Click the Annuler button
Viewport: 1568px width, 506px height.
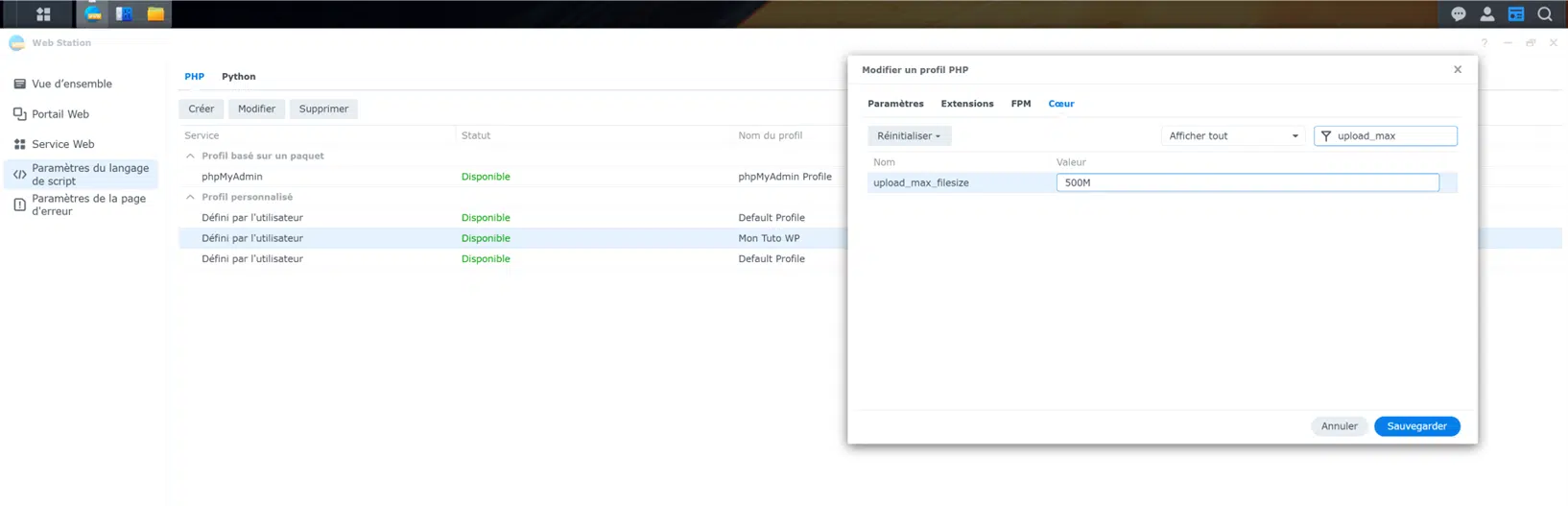1339,426
